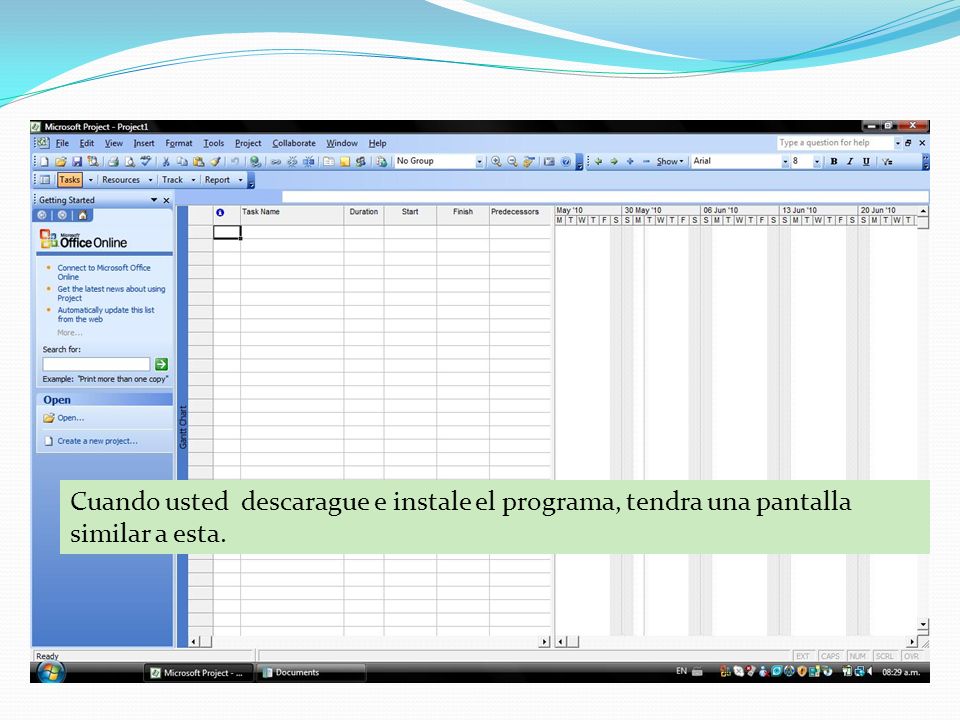The image size is (960, 720).
Task: Expand the Resources guide dropdown arrow
Action: tap(151, 180)
